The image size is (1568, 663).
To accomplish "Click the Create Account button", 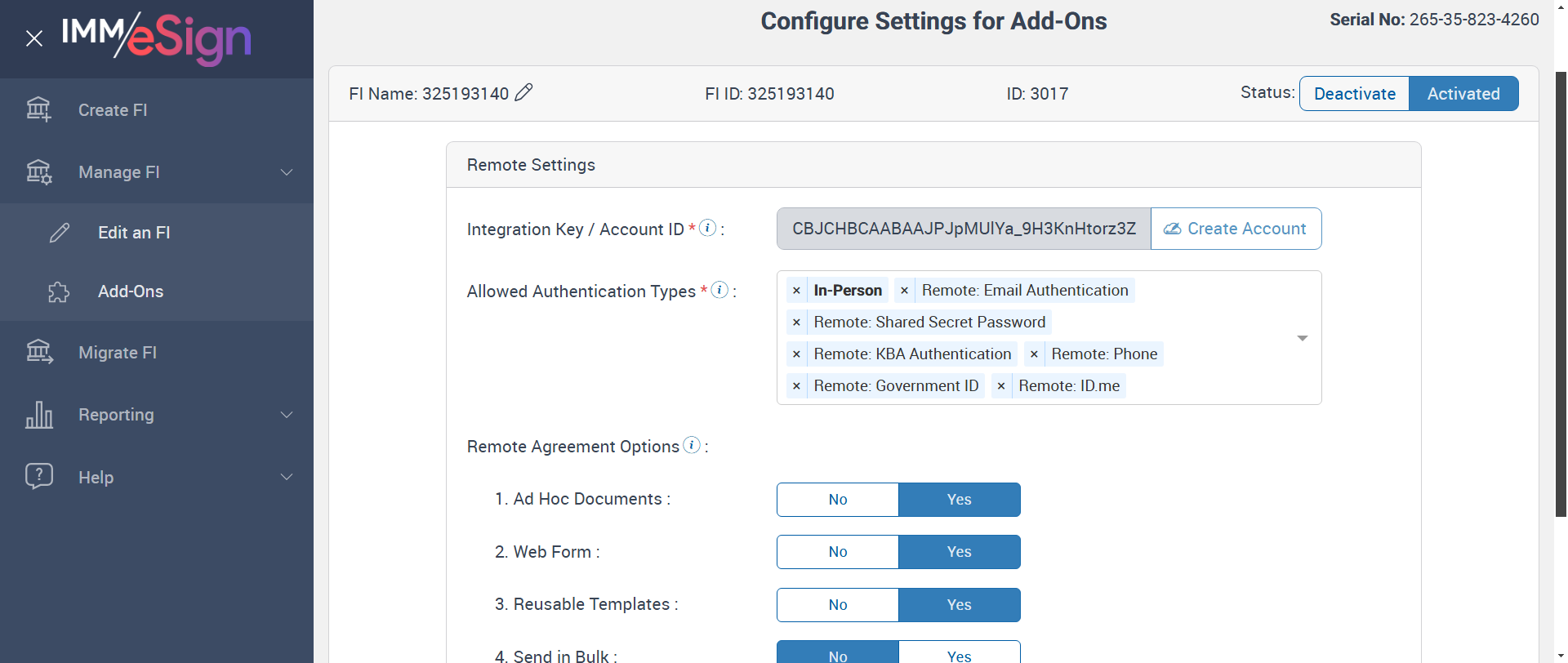I will (1236, 229).
